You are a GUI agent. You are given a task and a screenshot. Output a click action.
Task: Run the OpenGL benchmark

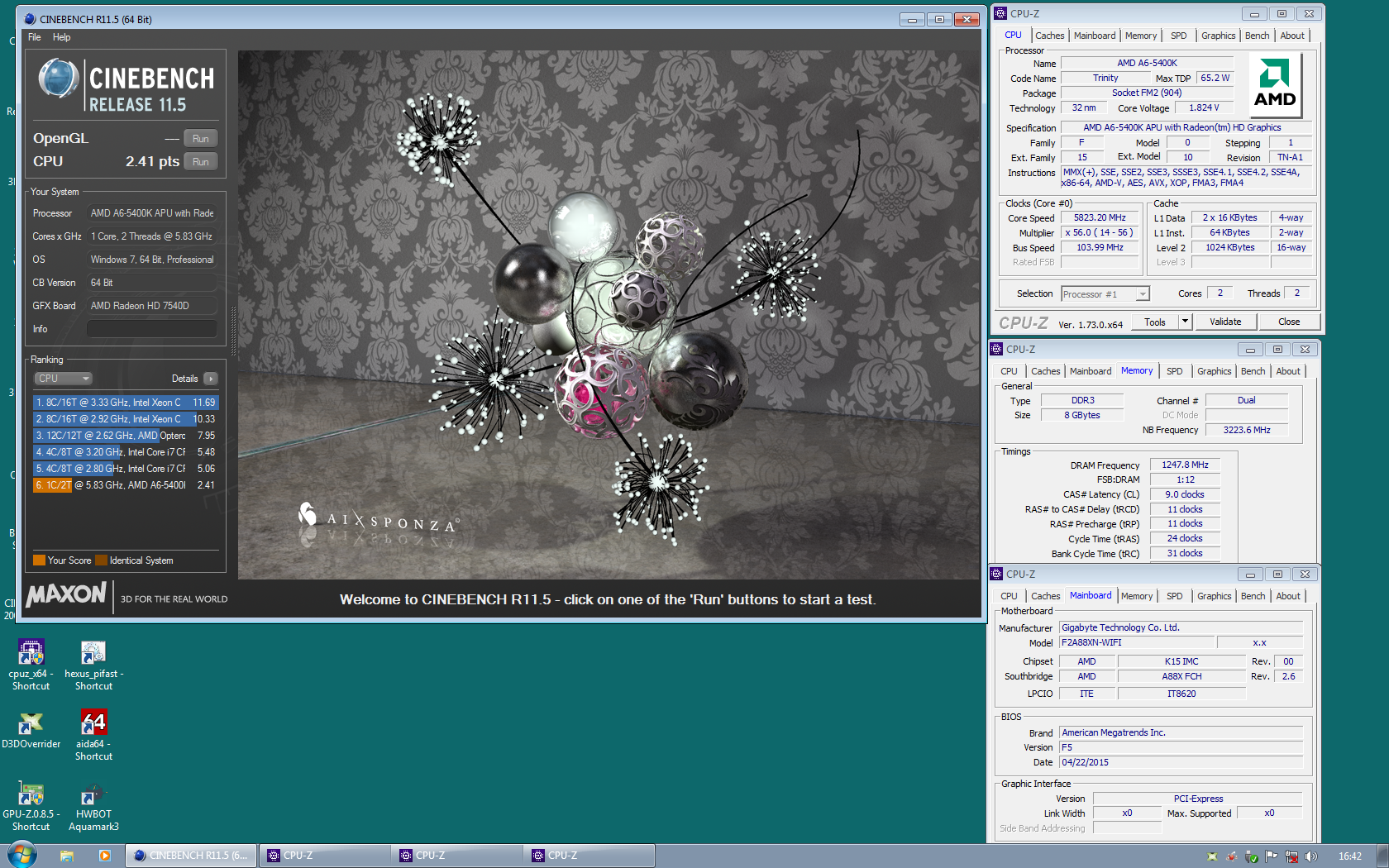201,139
